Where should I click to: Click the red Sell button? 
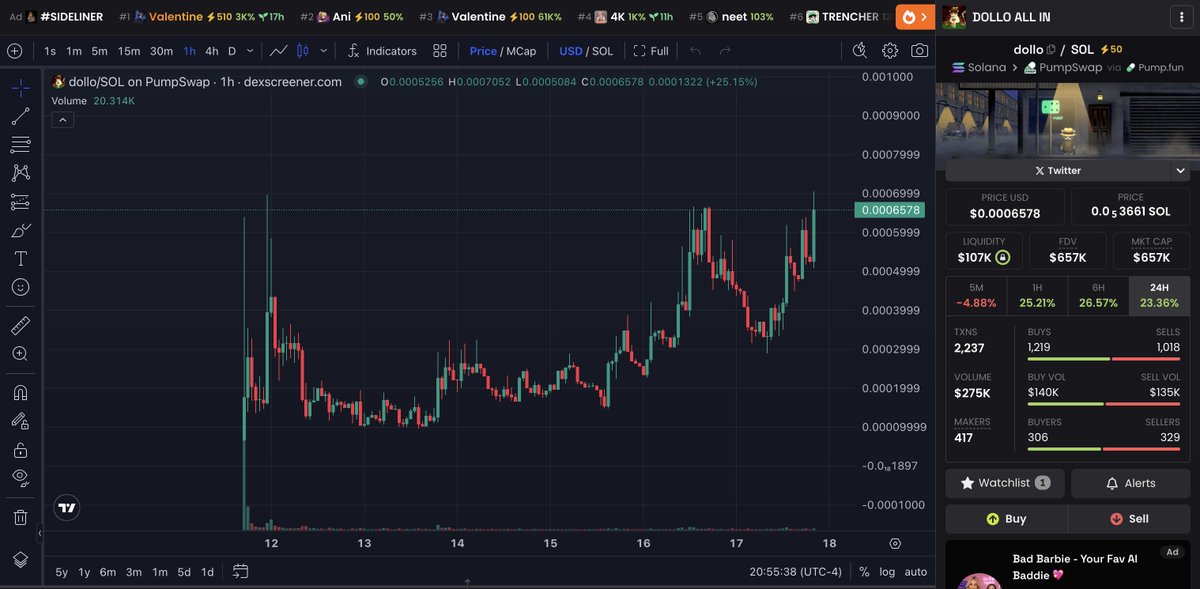1129,519
